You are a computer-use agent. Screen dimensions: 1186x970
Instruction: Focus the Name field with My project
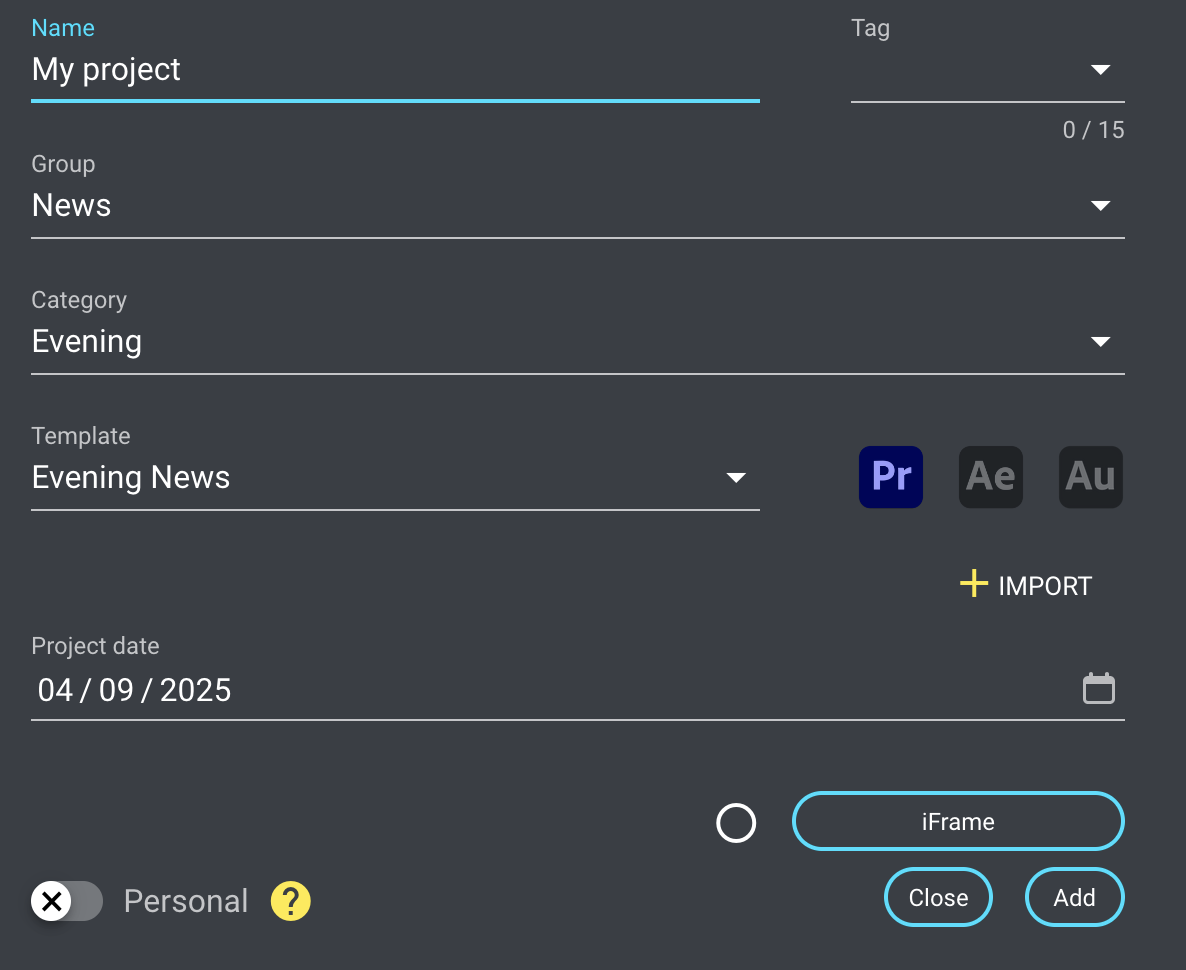pos(395,70)
